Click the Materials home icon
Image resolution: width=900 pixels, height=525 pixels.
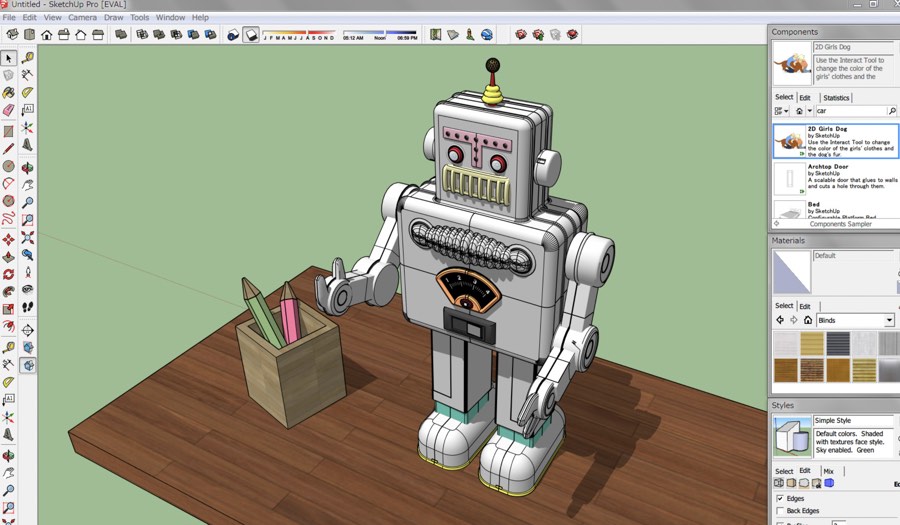tap(807, 320)
